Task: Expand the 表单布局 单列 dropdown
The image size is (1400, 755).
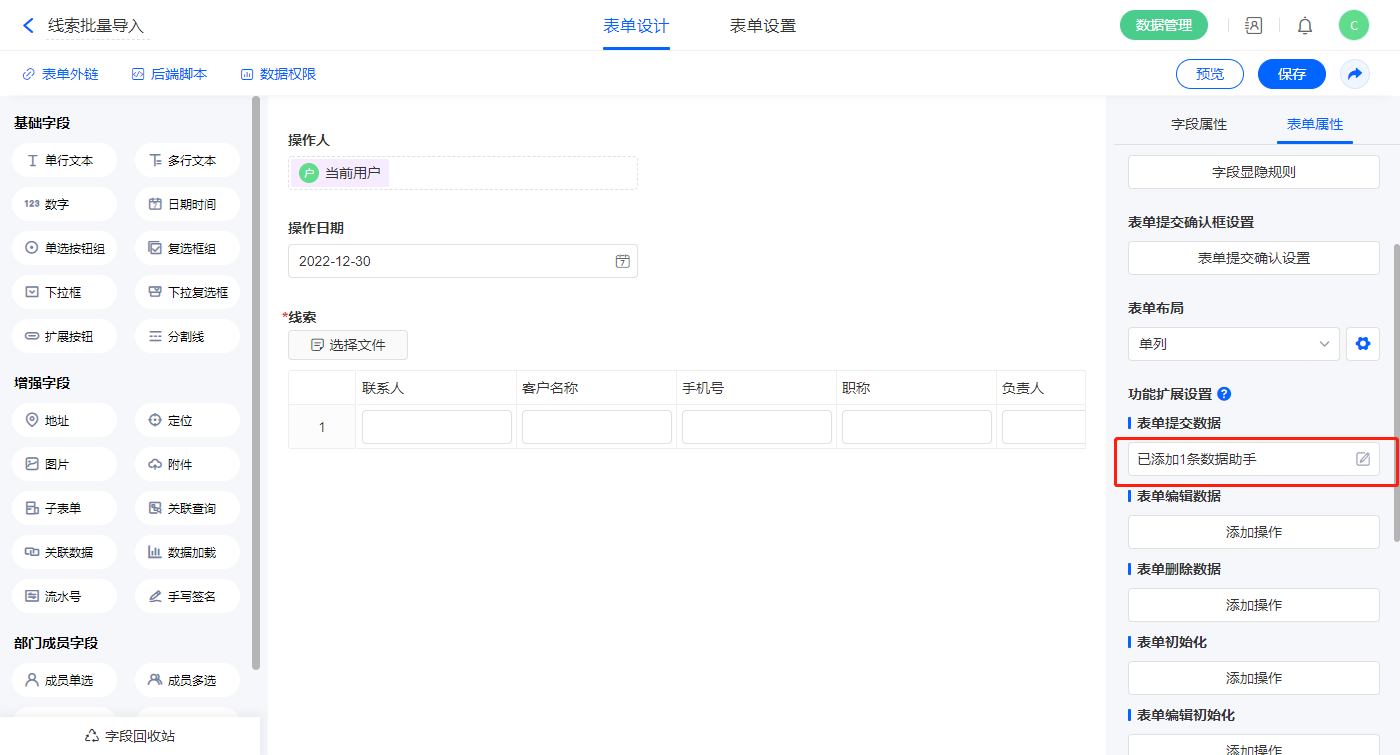Action: 1233,344
